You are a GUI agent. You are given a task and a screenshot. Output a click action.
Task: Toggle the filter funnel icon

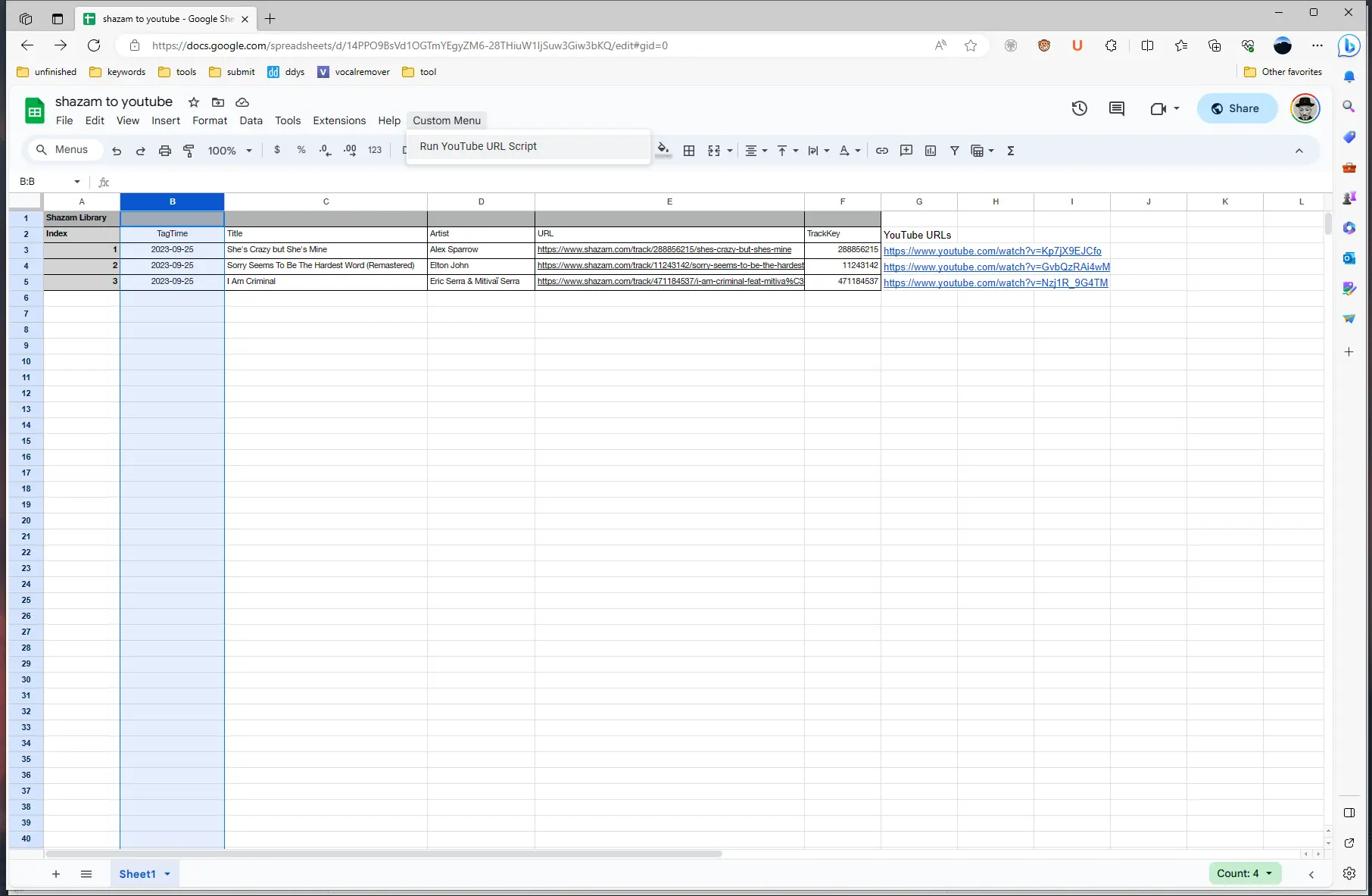point(954,151)
